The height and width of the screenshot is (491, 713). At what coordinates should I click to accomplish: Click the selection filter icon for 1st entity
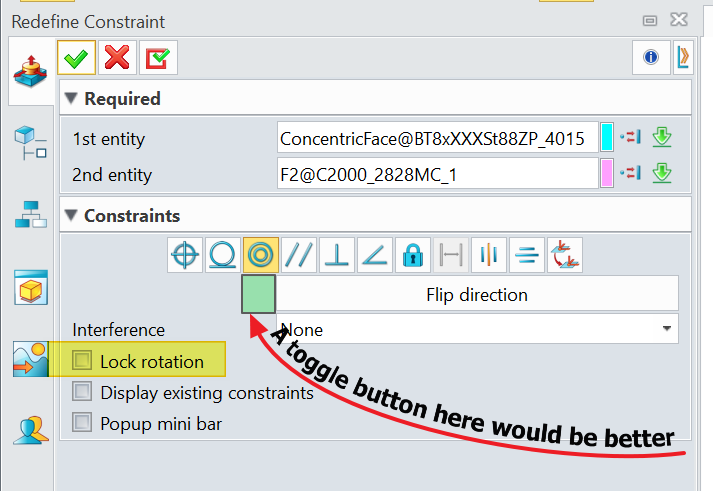[x=631, y=137]
